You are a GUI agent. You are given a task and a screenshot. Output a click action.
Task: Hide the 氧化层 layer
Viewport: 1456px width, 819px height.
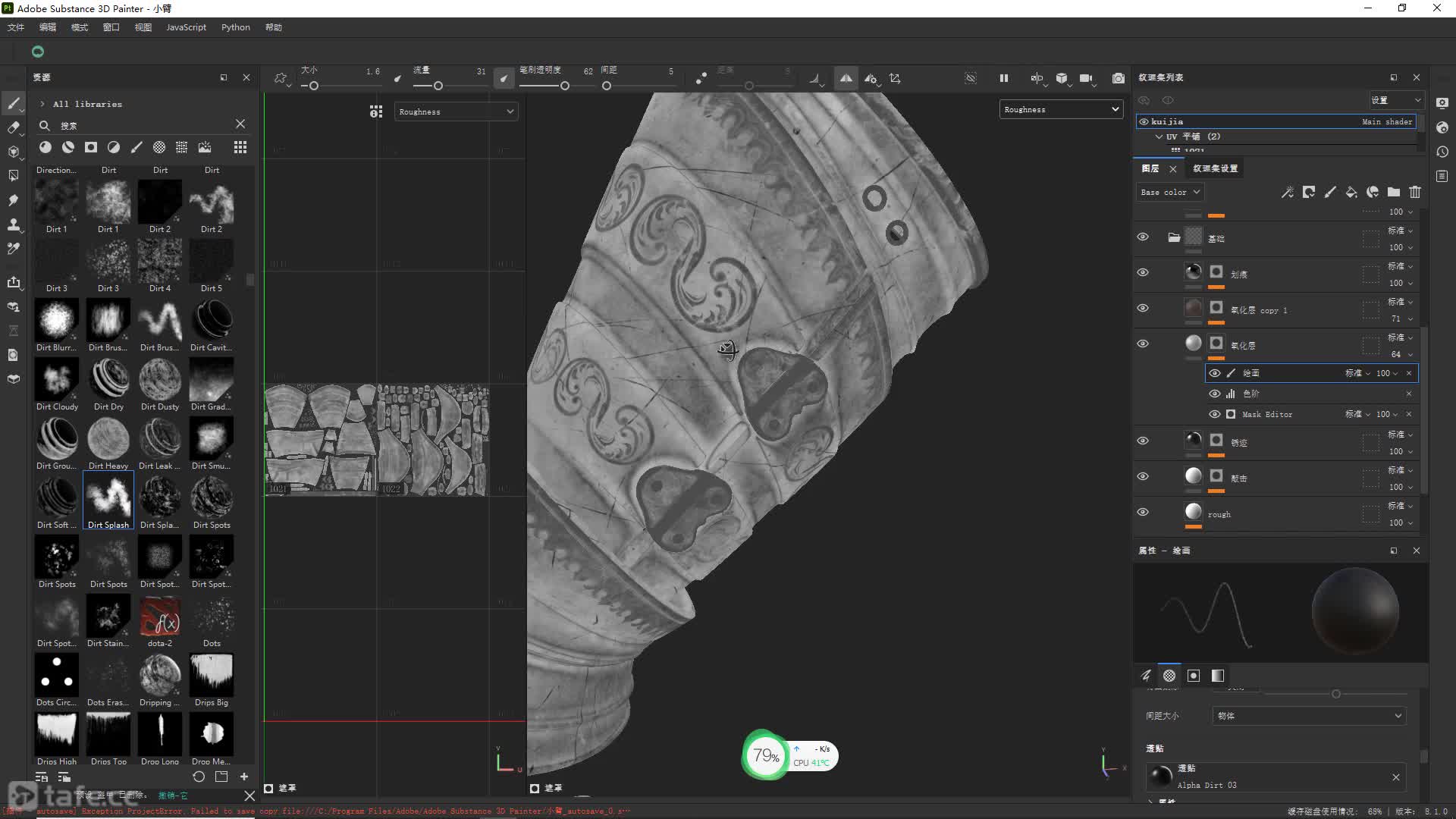pyautogui.click(x=1143, y=344)
